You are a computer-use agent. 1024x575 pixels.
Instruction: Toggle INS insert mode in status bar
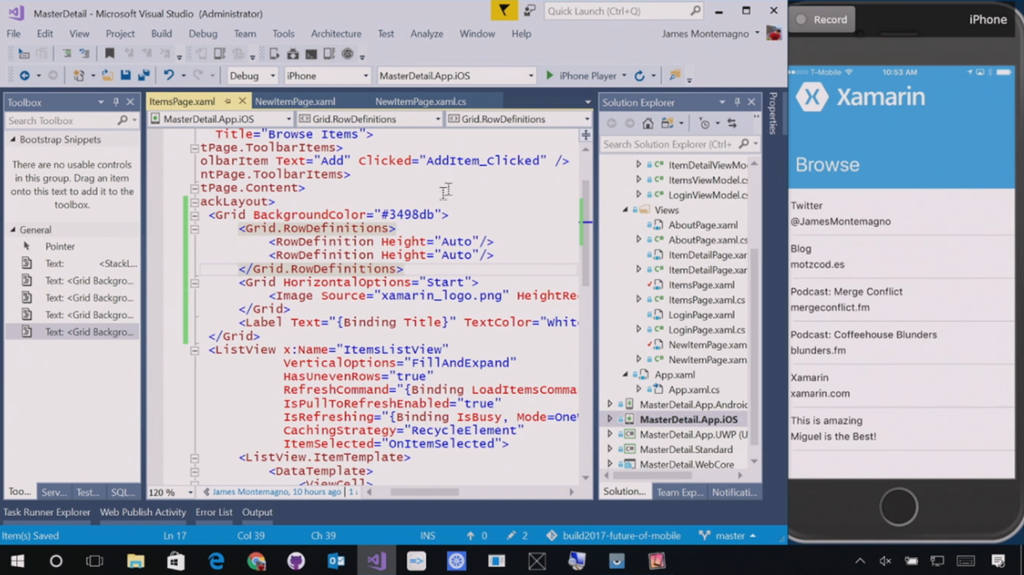pos(428,535)
